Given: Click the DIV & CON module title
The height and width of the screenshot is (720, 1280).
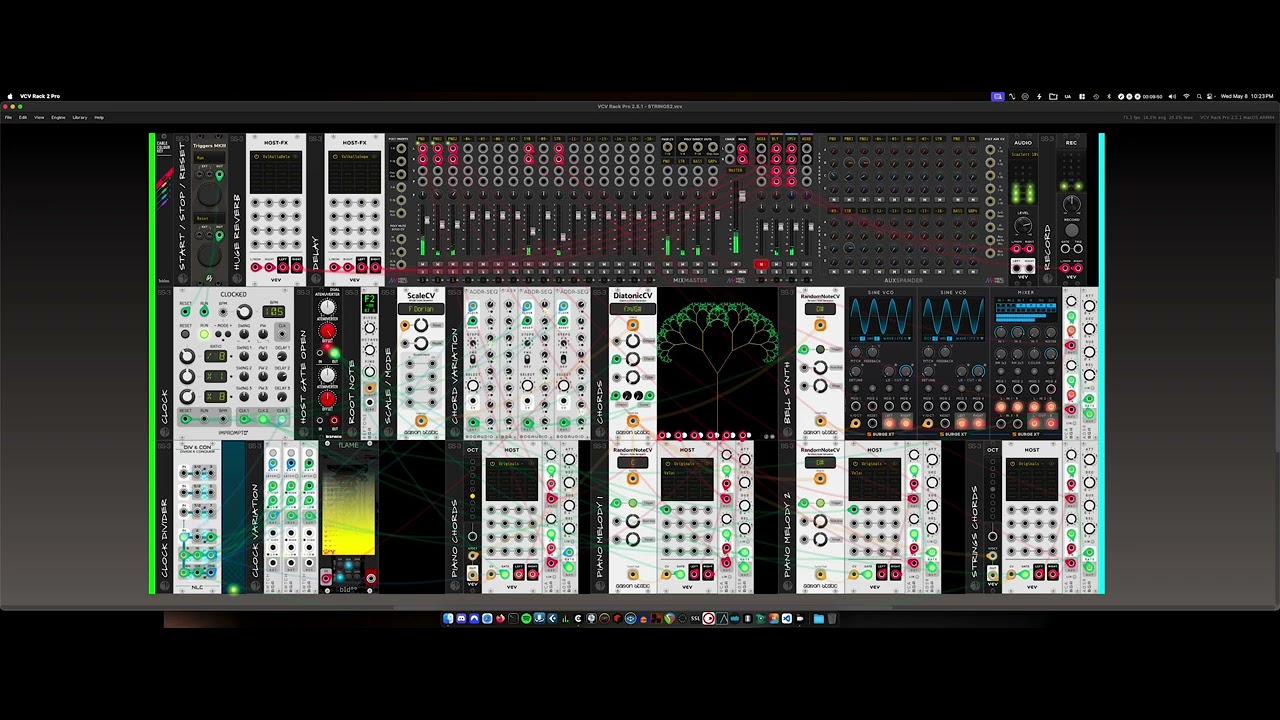Looking at the screenshot, I should tap(198, 447).
